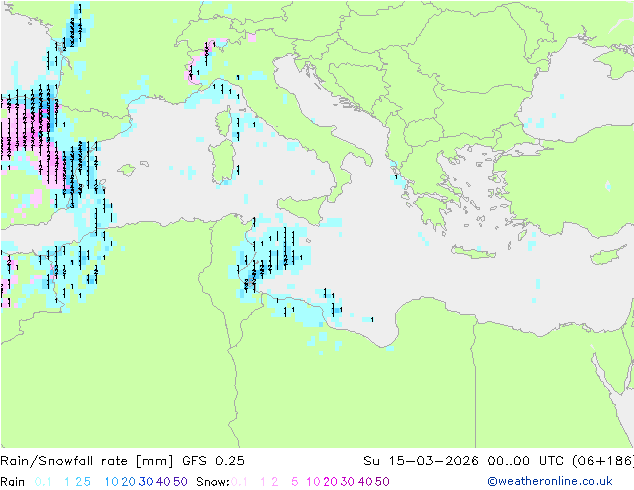Select the rain legend value 50
This screenshot has height=490, width=634.
coord(180,482)
